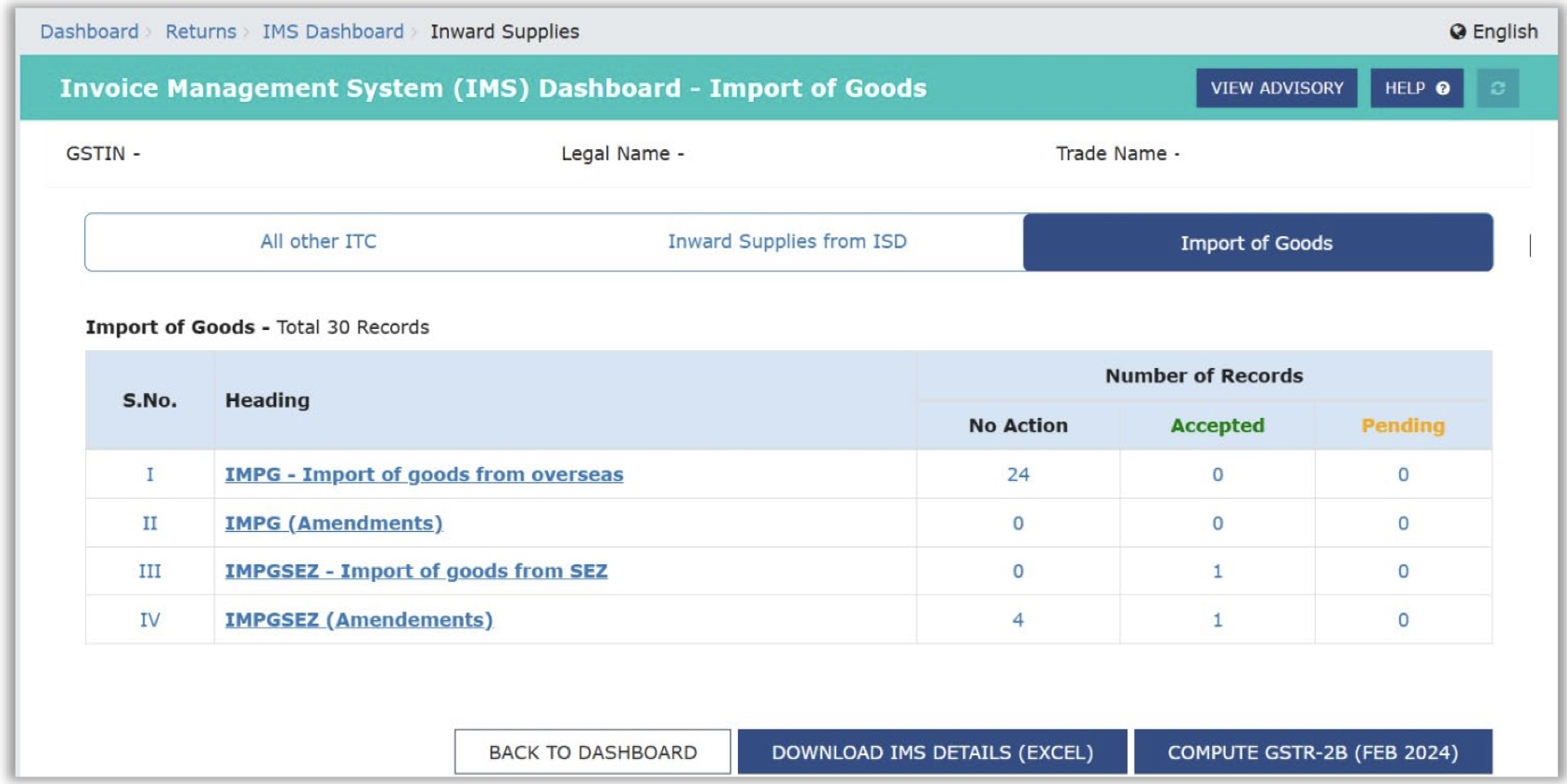Open the IMPG (Amendments) link
1567x784 pixels.
click(334, 524)
